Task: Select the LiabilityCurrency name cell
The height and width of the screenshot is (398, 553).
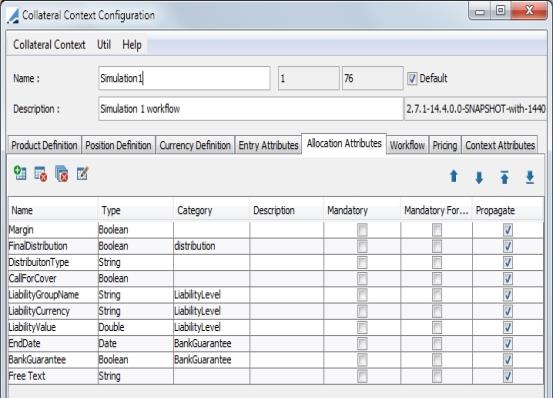Action: point(53,311)
